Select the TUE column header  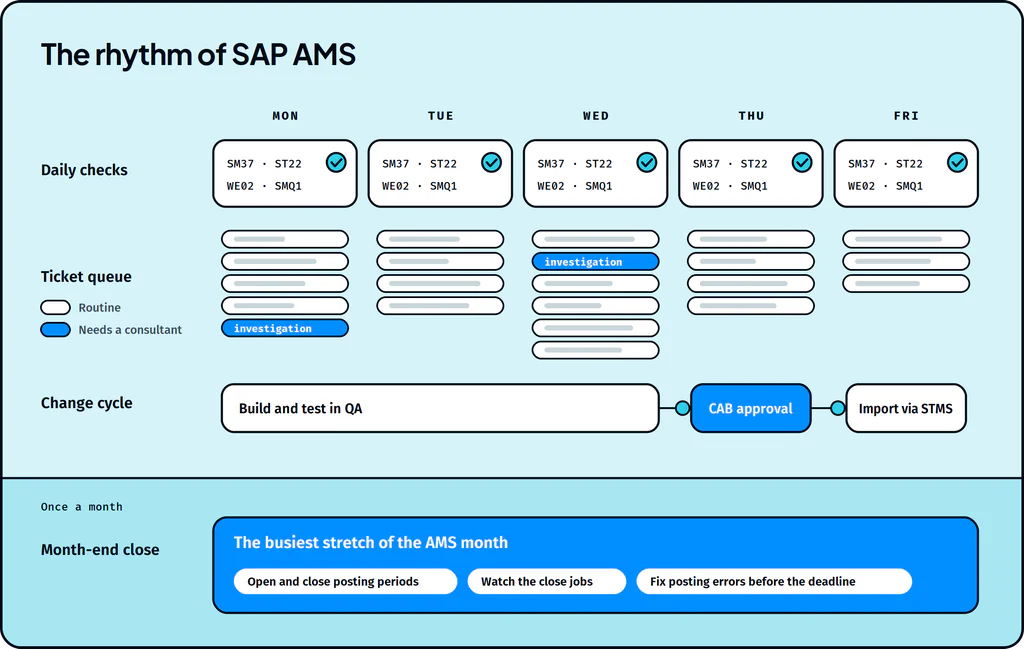coord(441,116)
